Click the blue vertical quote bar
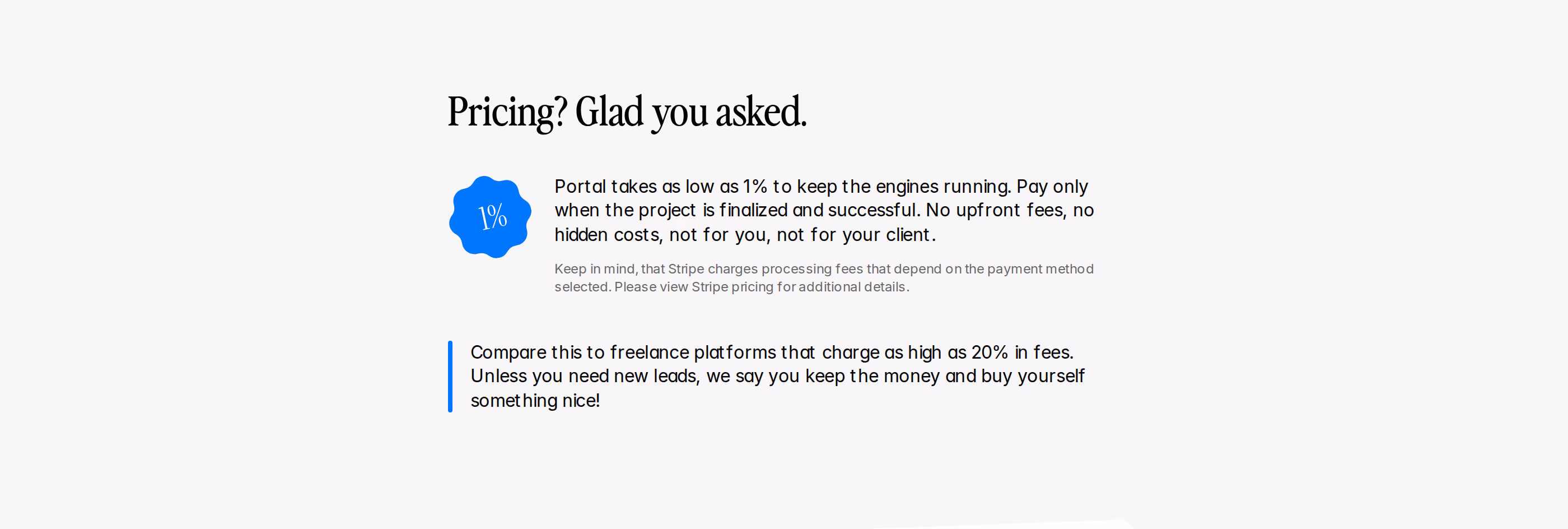The image size is (1568, 529). (x=450, y=376)
